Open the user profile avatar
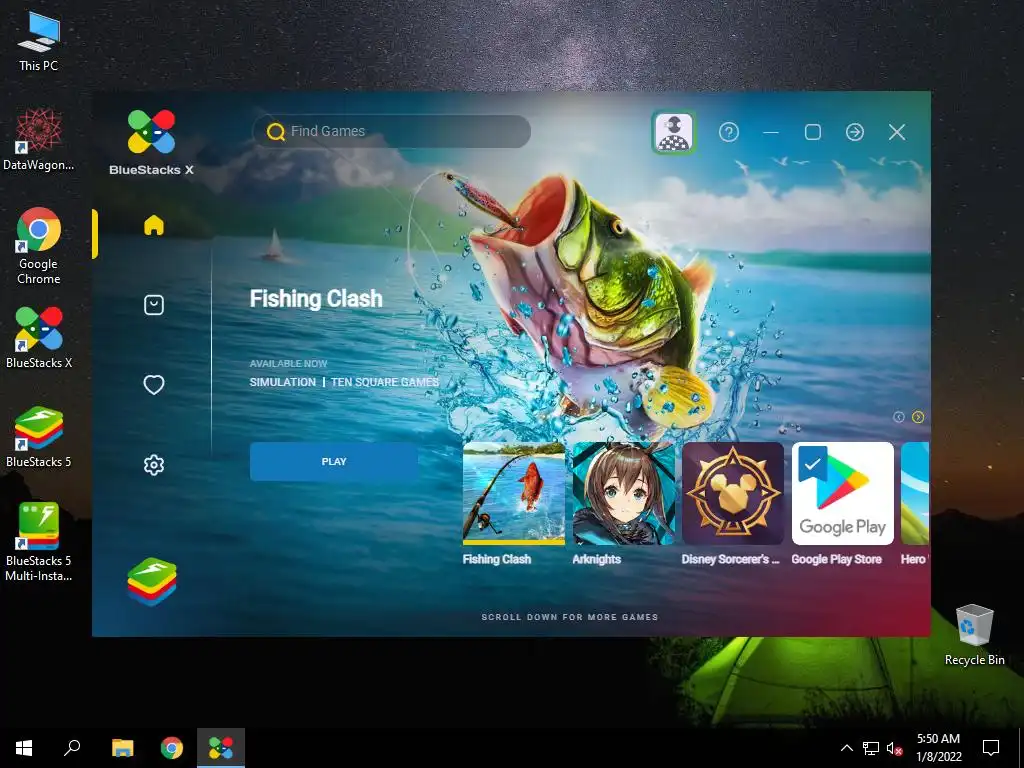 coord(674,133)
